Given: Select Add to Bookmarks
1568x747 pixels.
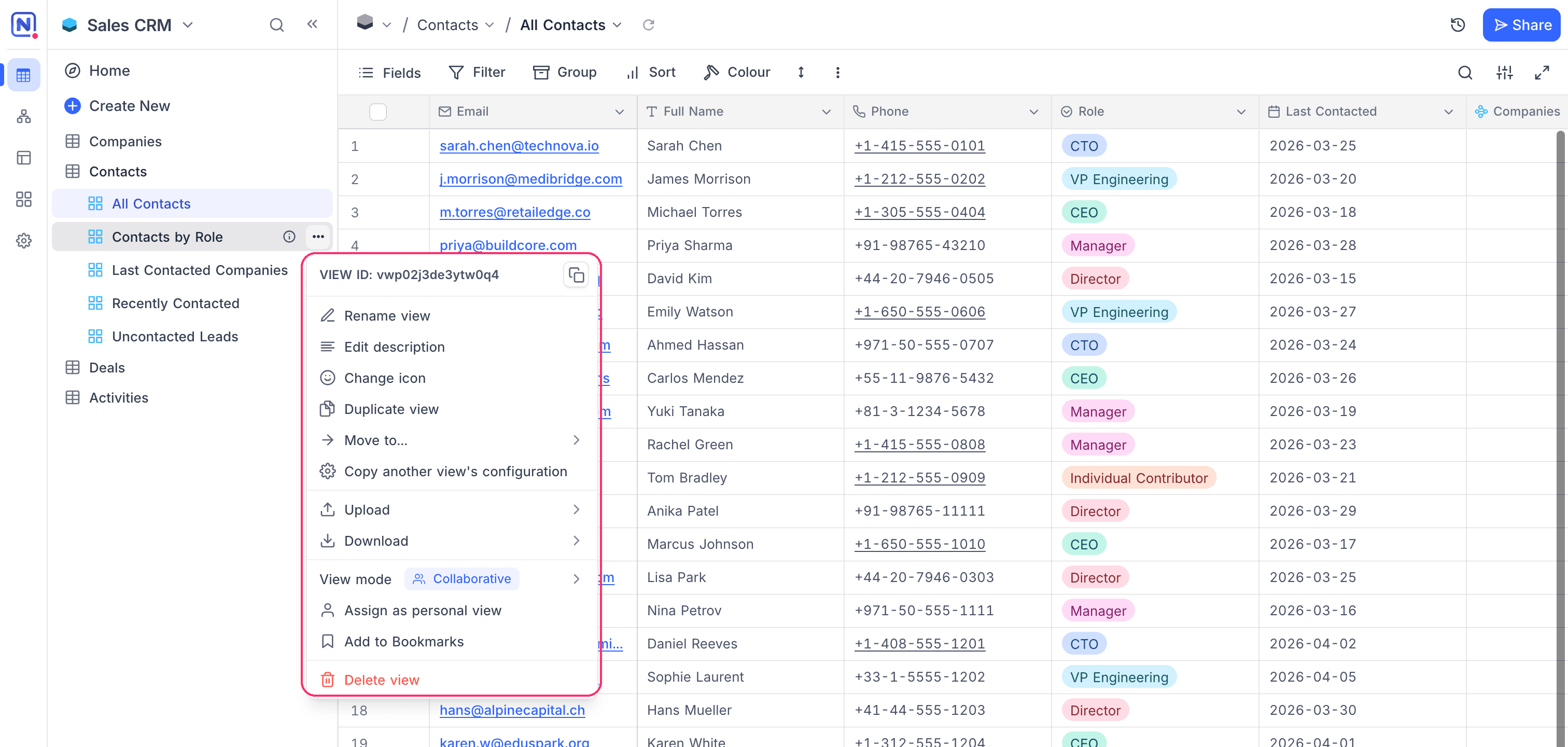Looking at the screenshot, I should (x=452, y=642).
